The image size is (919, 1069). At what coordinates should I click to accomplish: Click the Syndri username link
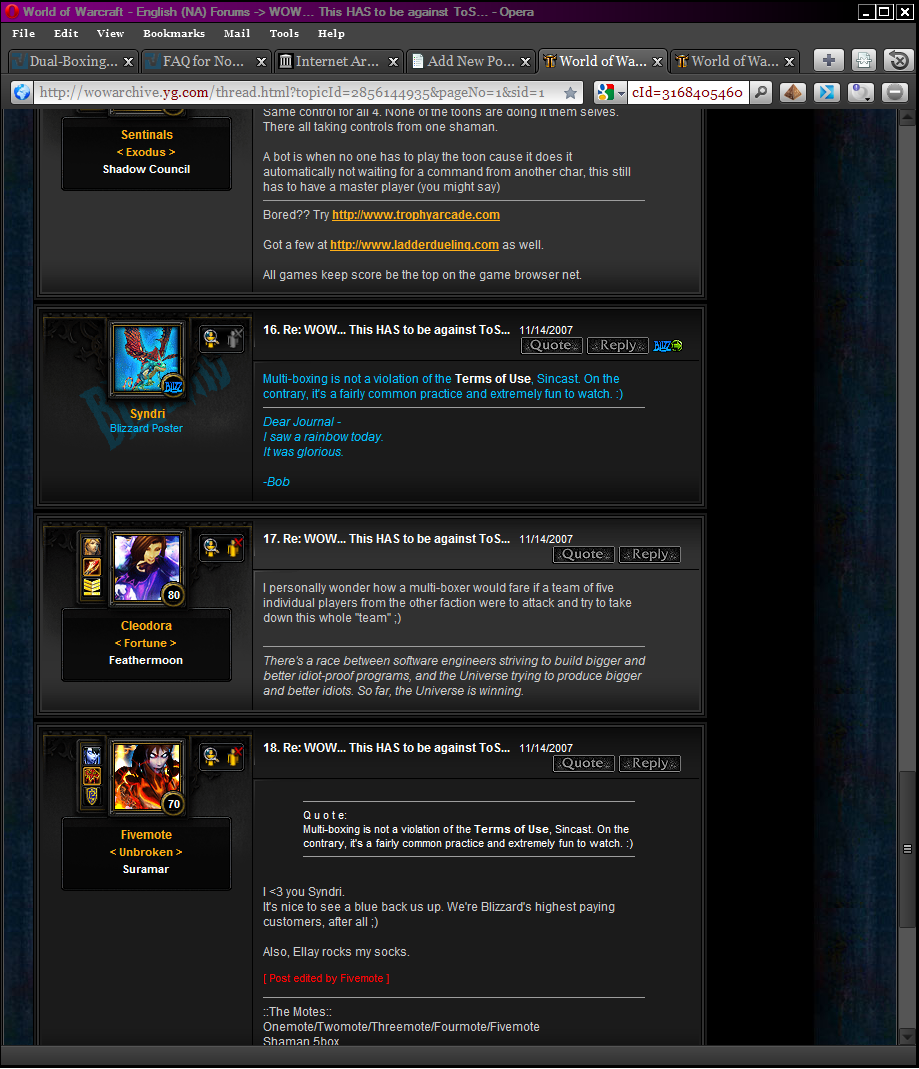(147, 414)
